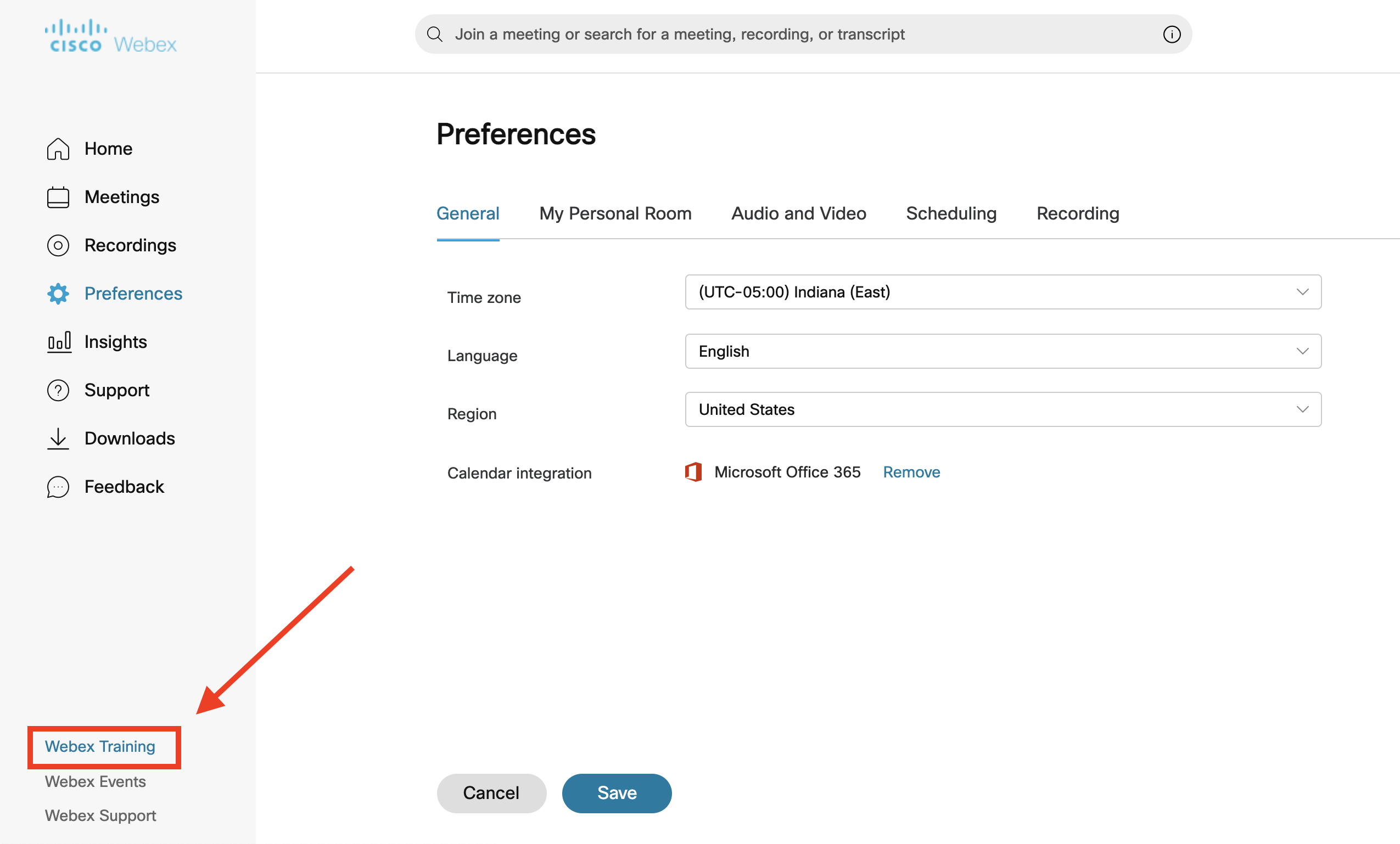Select the Recordings icon
Image resolution: width=1400 pixels, height=844 pixels.
pos(58,245)
